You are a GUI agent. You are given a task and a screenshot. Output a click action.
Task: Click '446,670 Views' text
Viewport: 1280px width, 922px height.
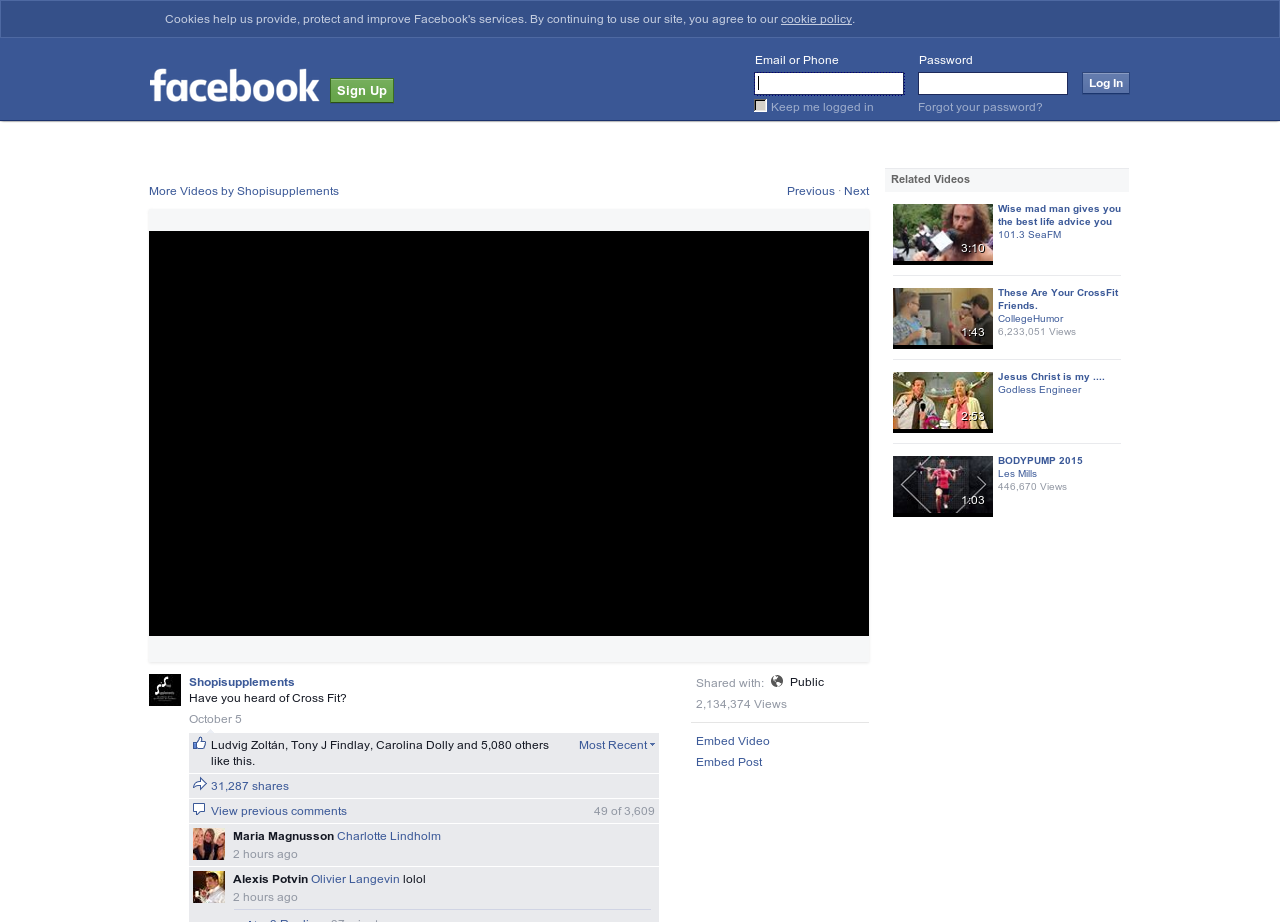coord(1032,487)
